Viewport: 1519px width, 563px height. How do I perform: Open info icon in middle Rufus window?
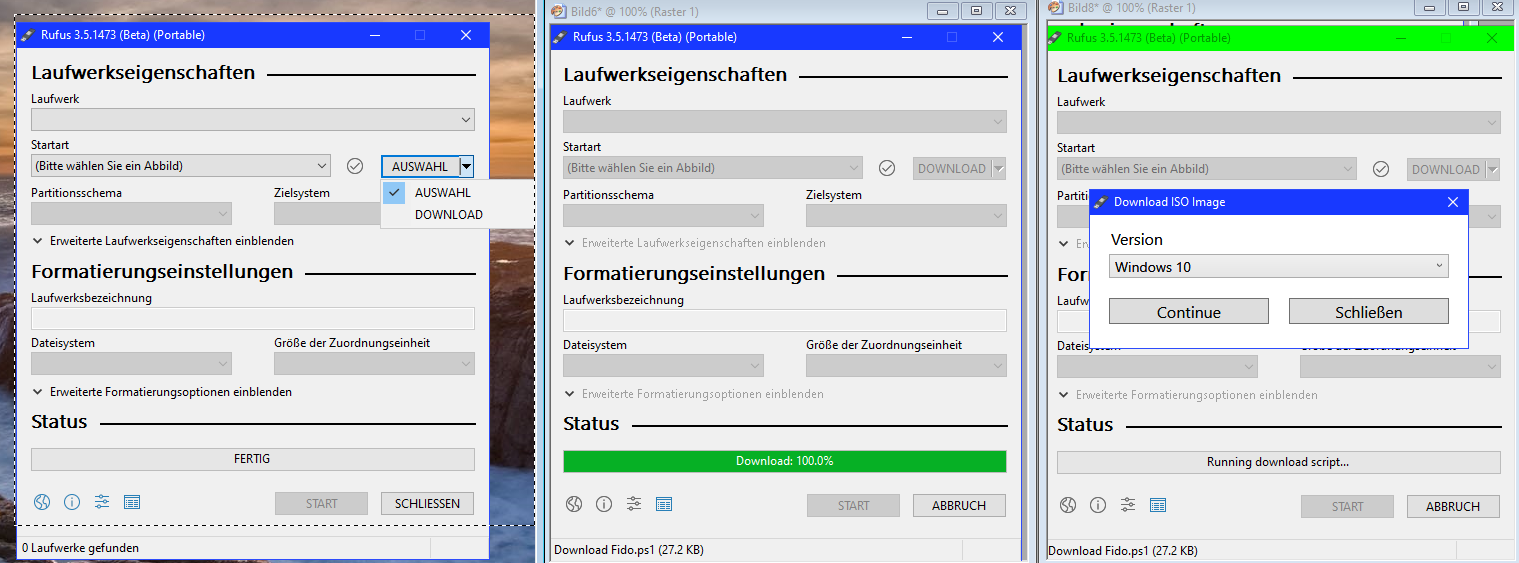click(x=604, y=505)
